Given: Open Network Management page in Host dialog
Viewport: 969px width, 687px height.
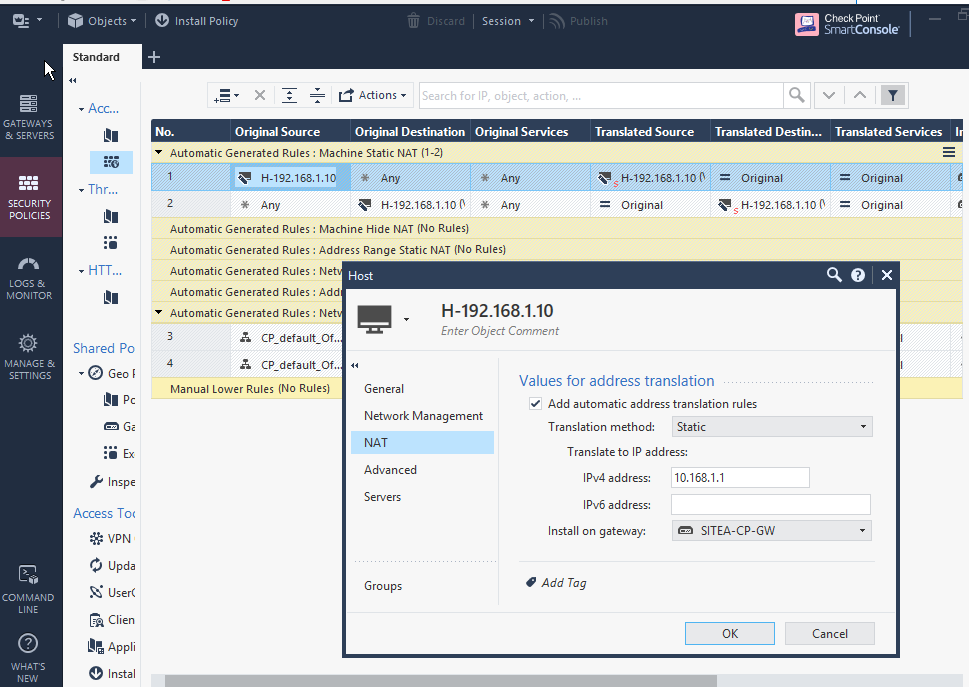Looking at the screenshot, I should [423, 416].
